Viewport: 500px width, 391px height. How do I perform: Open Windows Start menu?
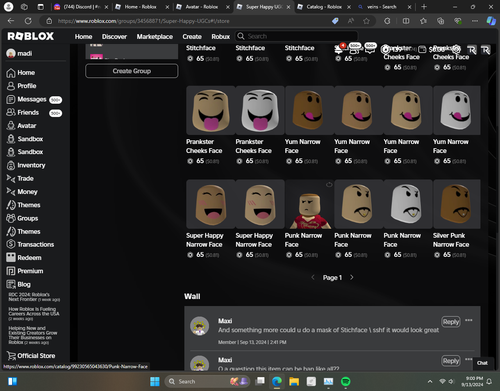click(155, 381)
